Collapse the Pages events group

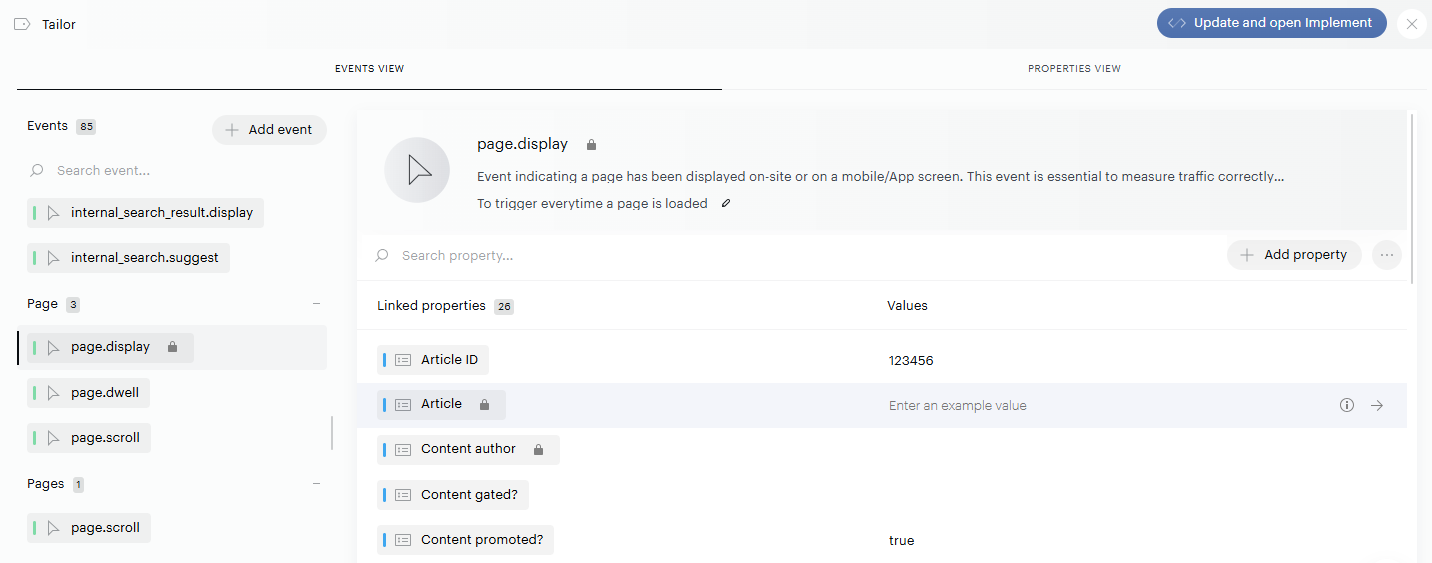click(316, 484)
